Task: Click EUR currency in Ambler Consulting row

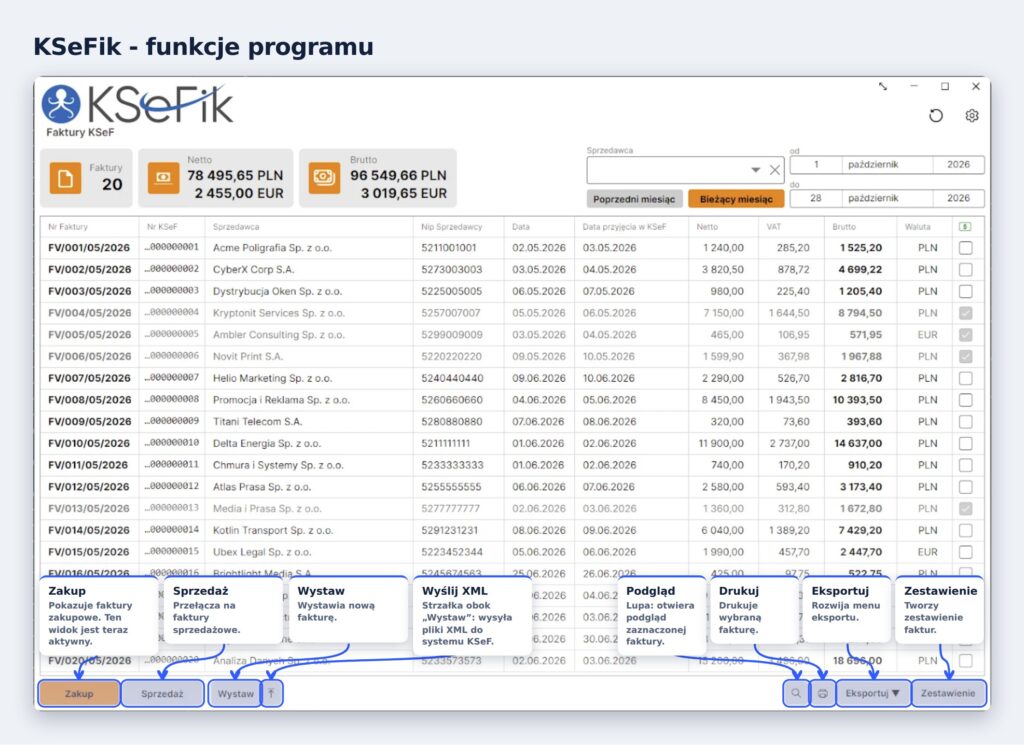Action: pos(927,335)
